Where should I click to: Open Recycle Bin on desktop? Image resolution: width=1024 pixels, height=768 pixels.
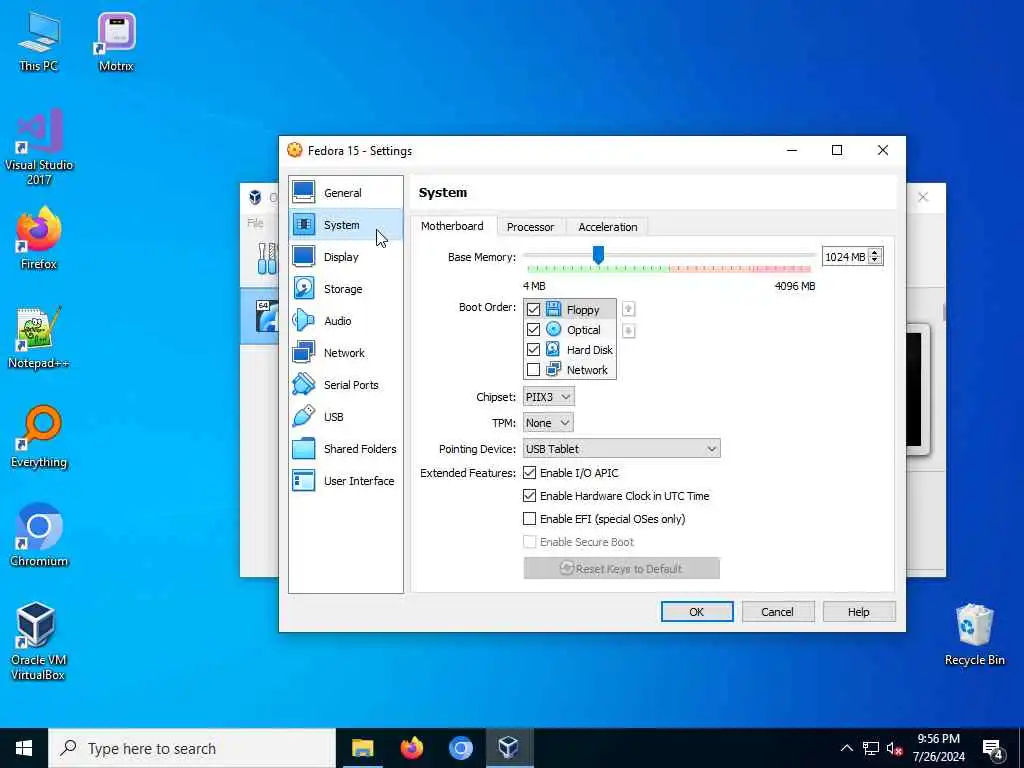pyautogui.click(x=974, y=635)
